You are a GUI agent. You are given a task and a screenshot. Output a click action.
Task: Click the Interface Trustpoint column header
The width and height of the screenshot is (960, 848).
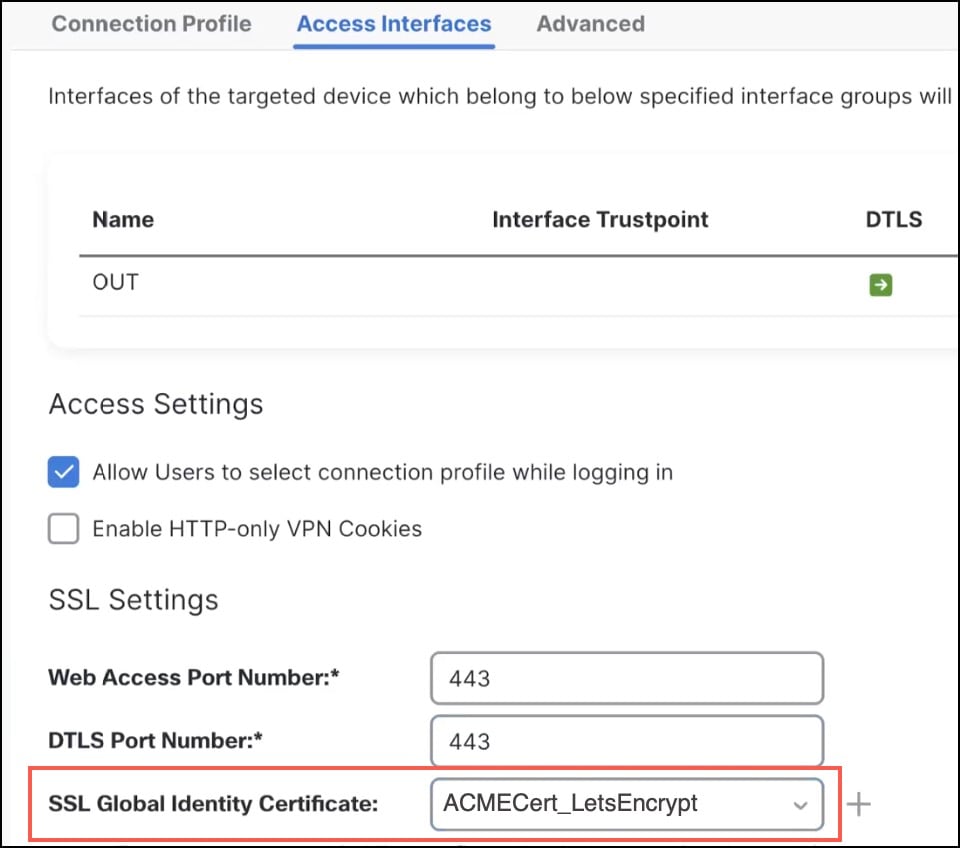(600, 219)
